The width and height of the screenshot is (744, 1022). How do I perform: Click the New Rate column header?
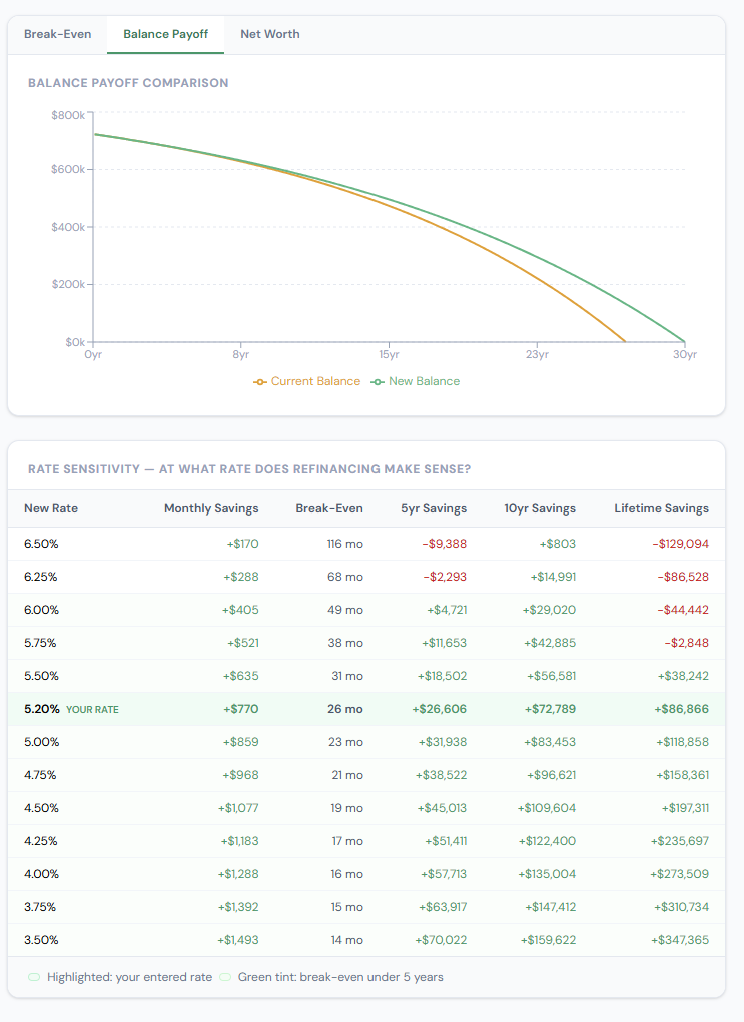click(x=51, y=508)
